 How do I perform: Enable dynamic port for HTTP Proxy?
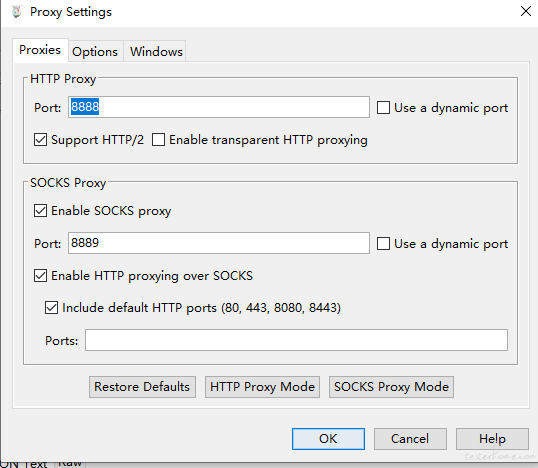click(x=383, y=107)
